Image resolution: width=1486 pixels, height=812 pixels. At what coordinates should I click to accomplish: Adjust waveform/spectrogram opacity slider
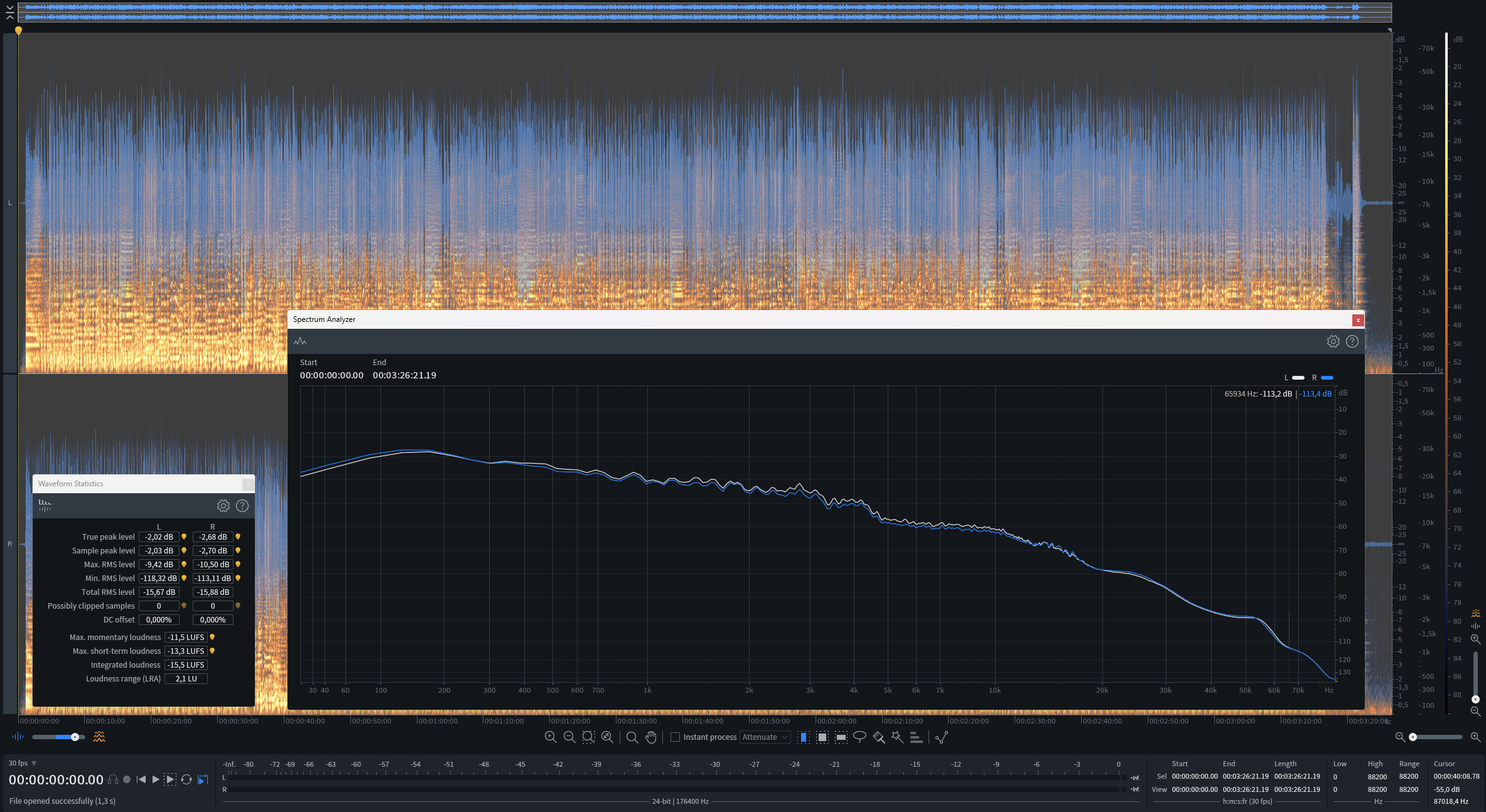(x=75, y=737)
